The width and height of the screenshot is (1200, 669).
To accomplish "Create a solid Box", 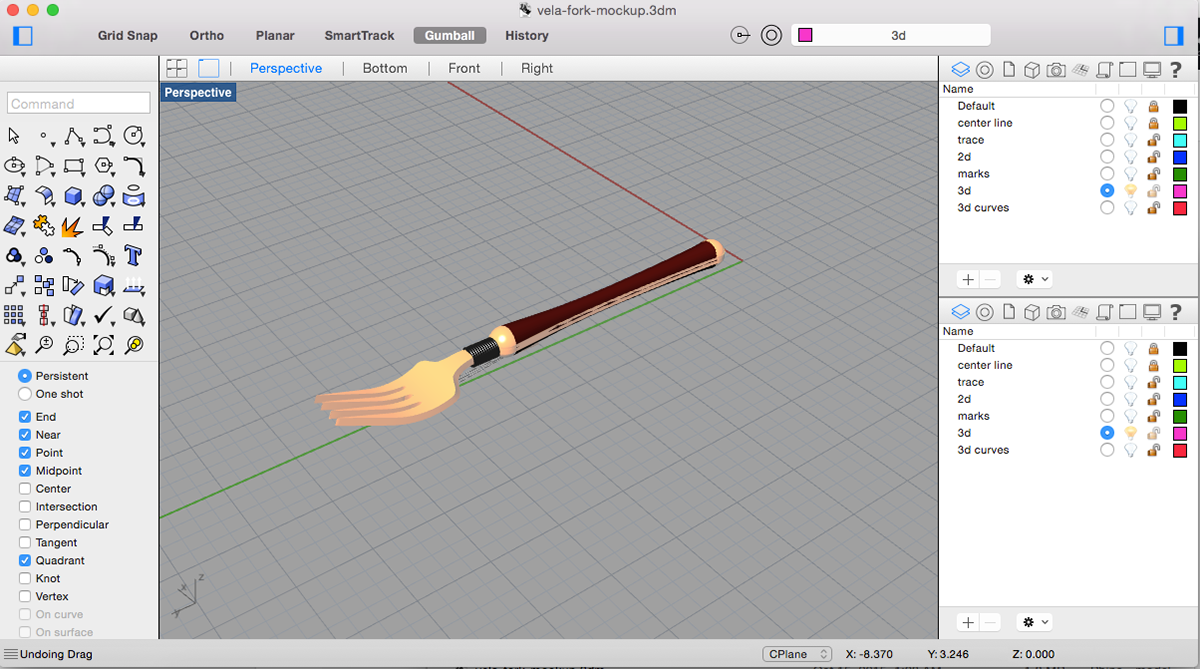I will pyautogui.click(x=74, y=195).
